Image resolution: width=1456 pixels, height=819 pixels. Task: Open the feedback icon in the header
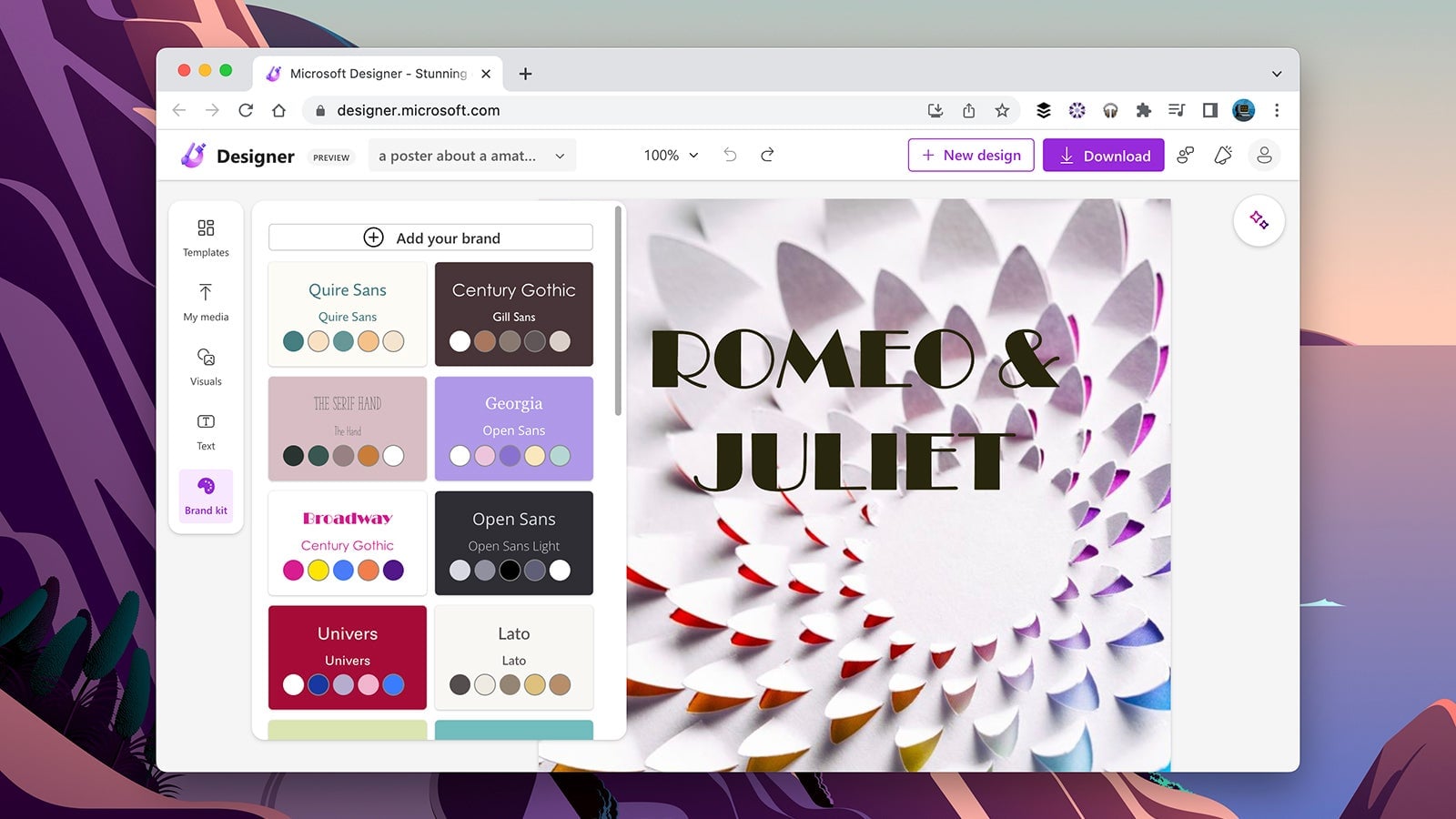1185,155
